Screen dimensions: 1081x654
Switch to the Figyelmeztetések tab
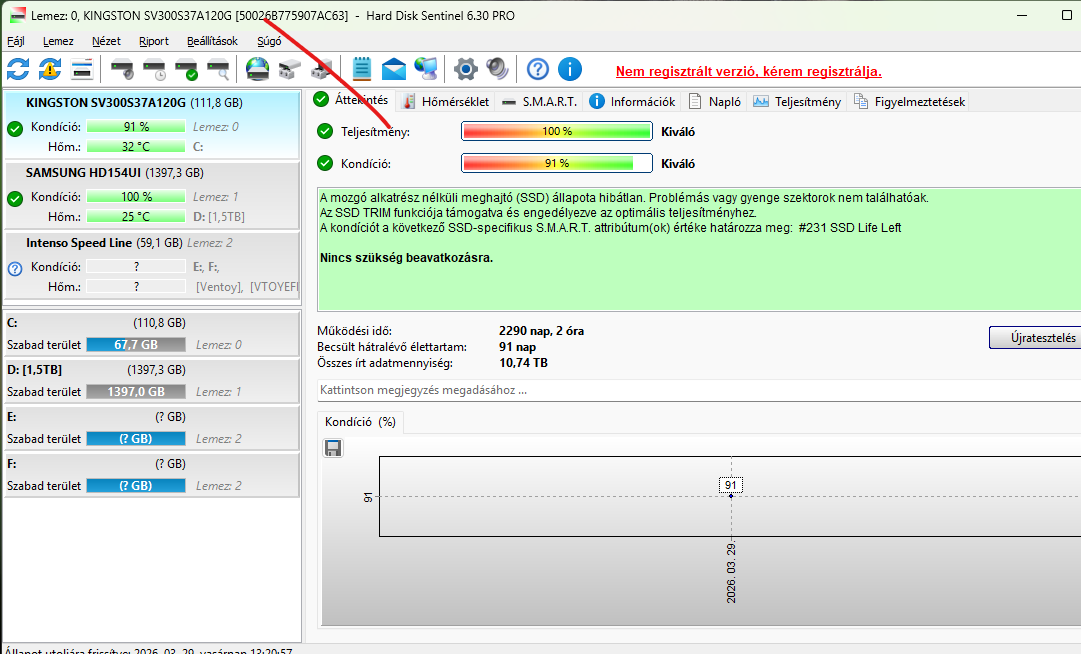pyautogui.click(x=909, y=102)
